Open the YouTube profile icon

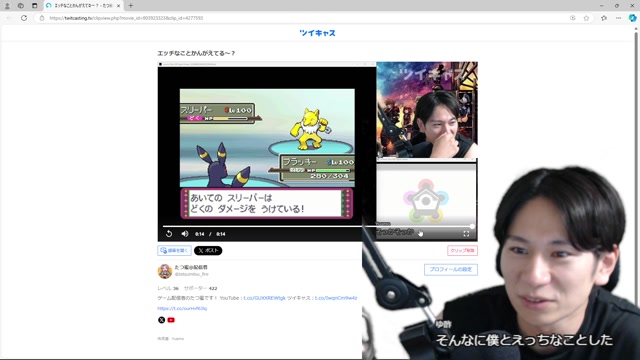(x=171, y=320)
